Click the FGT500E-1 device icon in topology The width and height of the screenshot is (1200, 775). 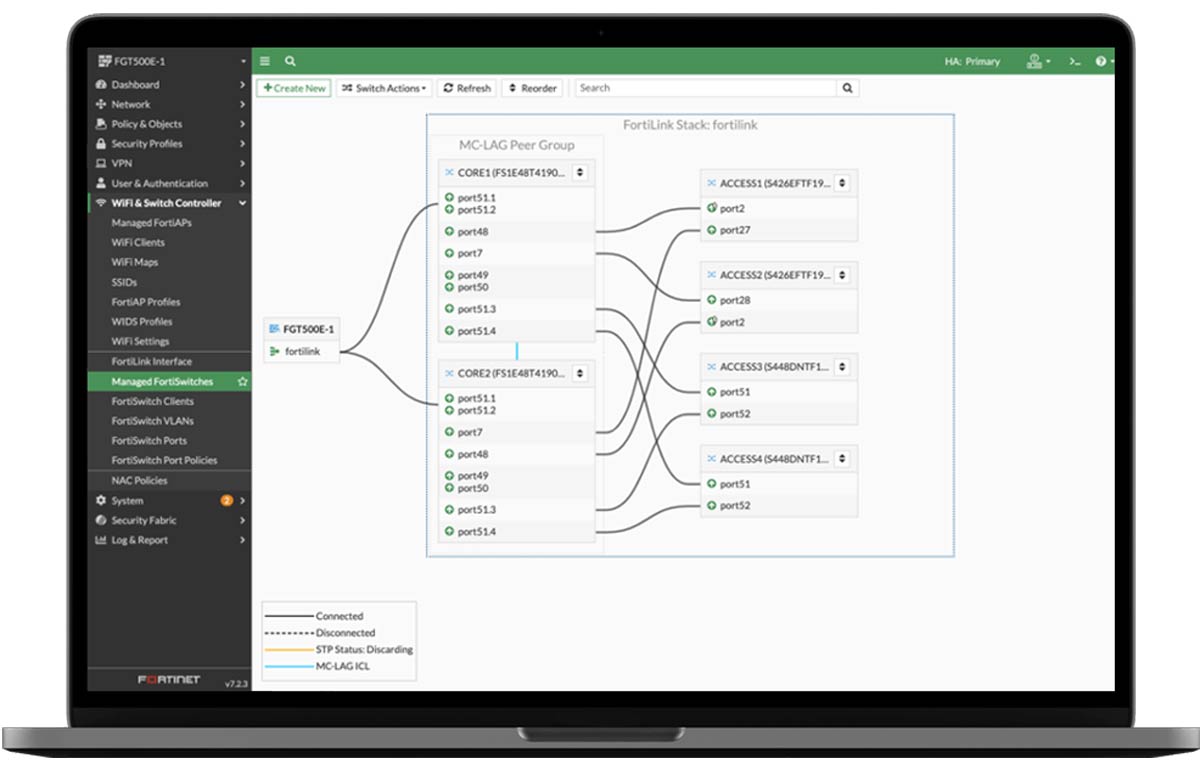(x=274, y=329)
